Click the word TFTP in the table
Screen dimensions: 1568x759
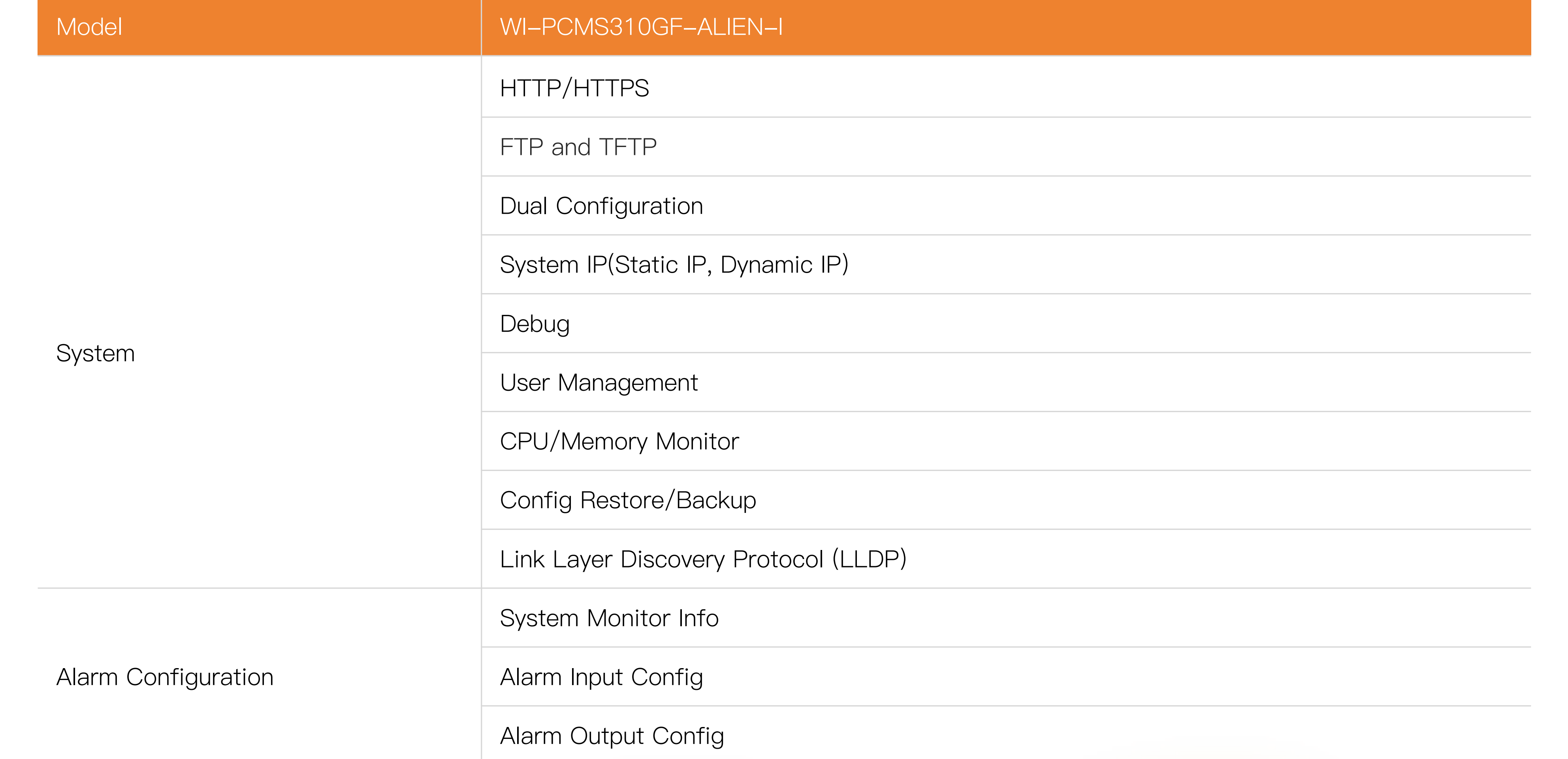628,147
